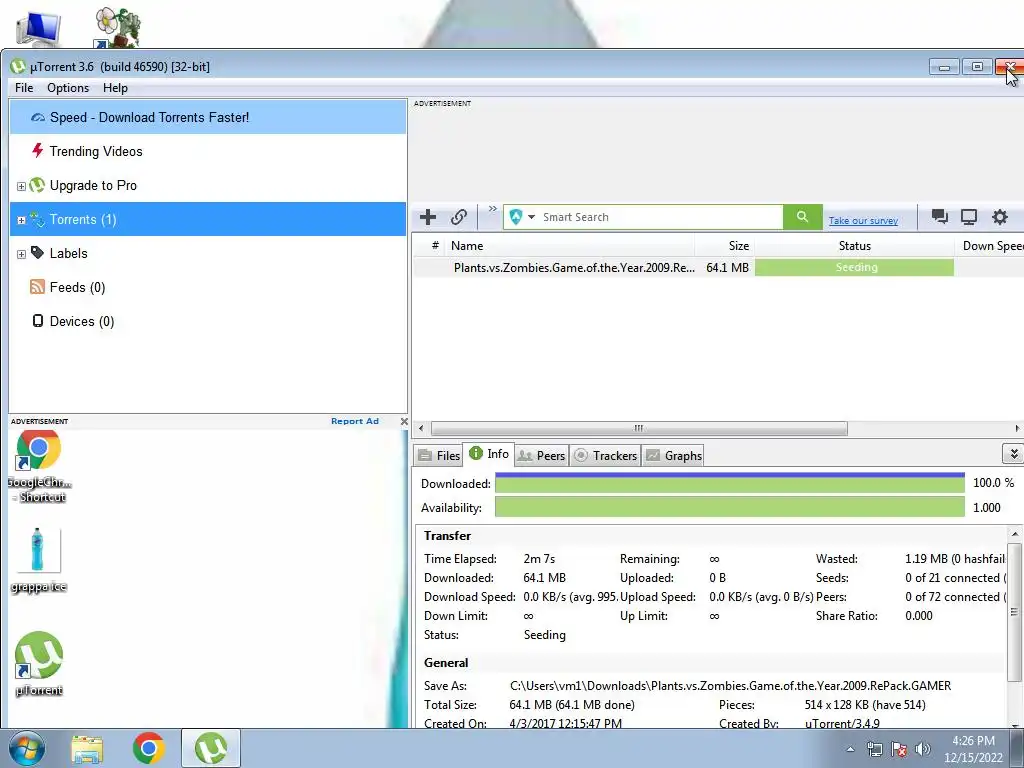Click Report Ad link
1024x768 pixels.
click(355, 421)
